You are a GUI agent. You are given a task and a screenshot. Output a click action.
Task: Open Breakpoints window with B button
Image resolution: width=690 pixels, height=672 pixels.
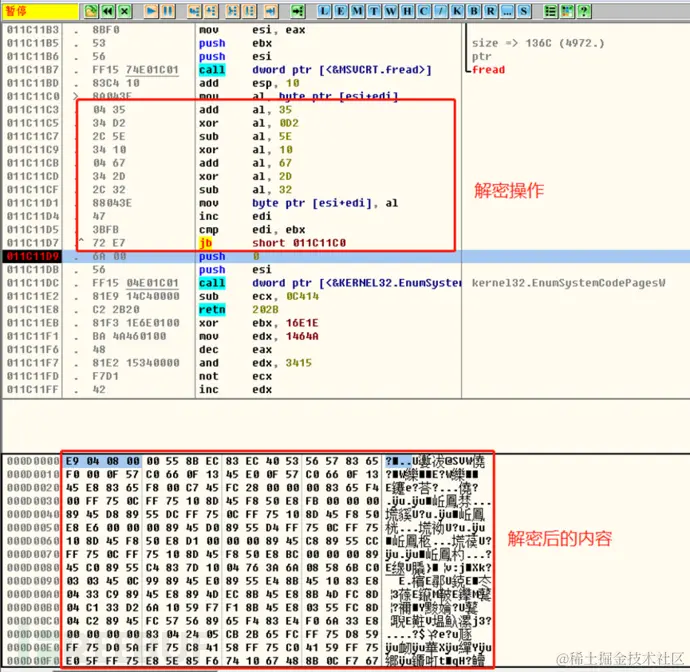(x=474, y=11)
